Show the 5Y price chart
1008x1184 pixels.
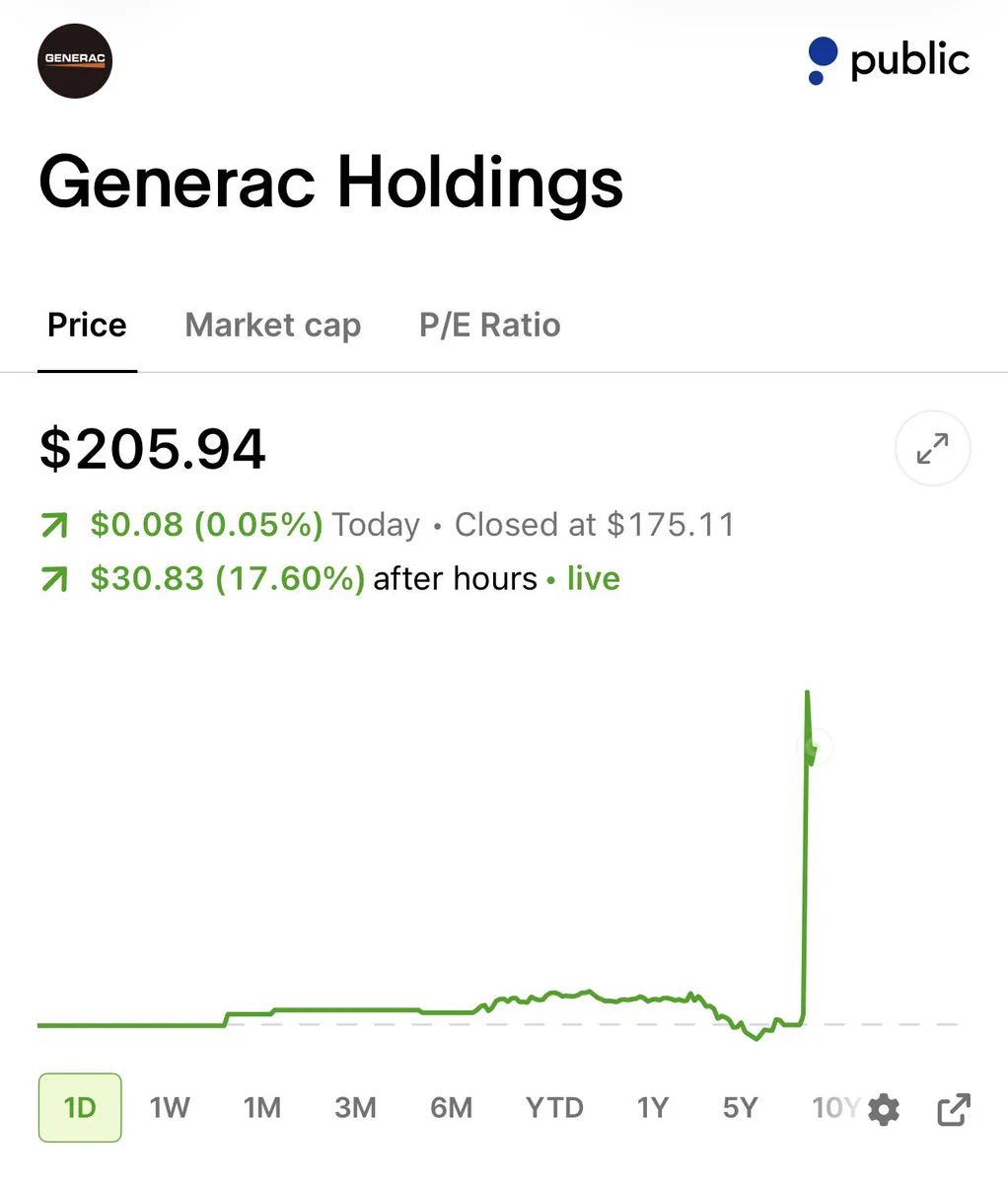click(x=740, y=1108)
